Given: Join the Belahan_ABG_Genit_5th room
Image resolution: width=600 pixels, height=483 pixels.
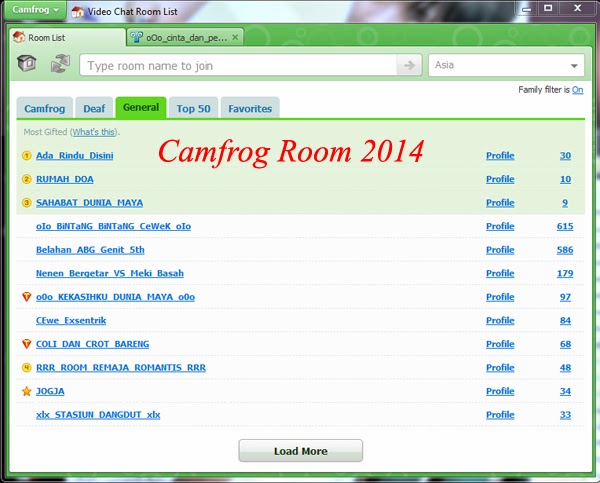Looking at the screenshot, I should pos(90,250).
